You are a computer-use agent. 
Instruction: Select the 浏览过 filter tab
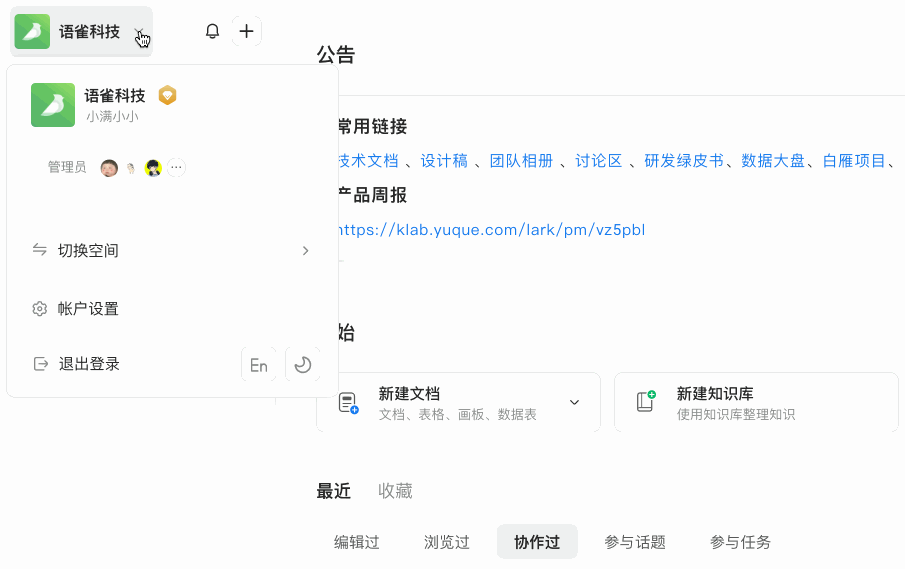coord(447,542)
